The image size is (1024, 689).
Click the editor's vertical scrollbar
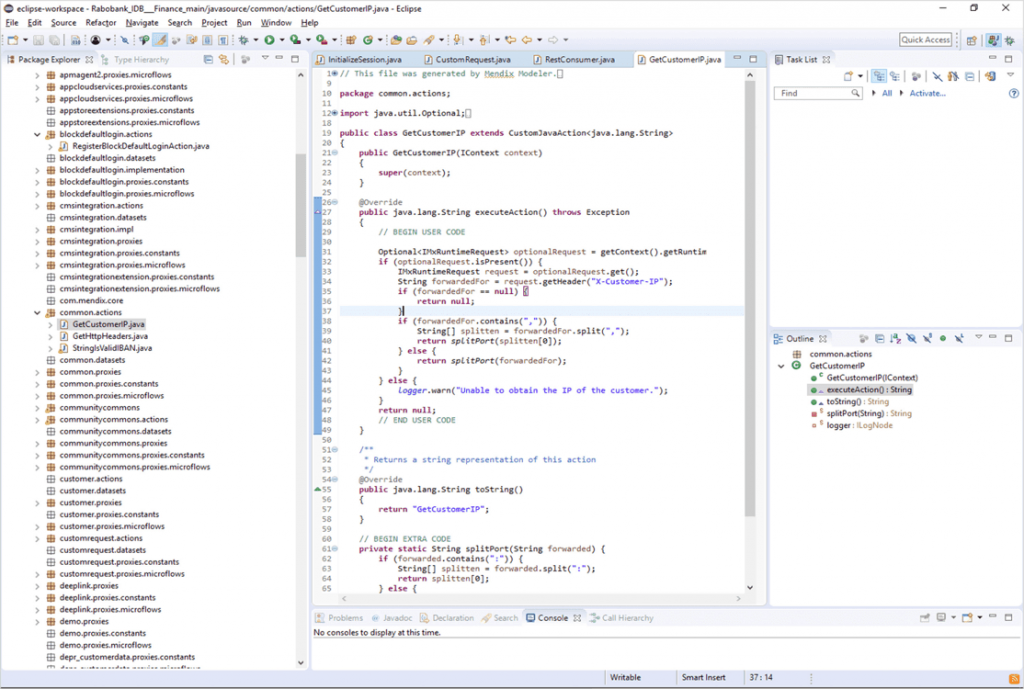751,300
